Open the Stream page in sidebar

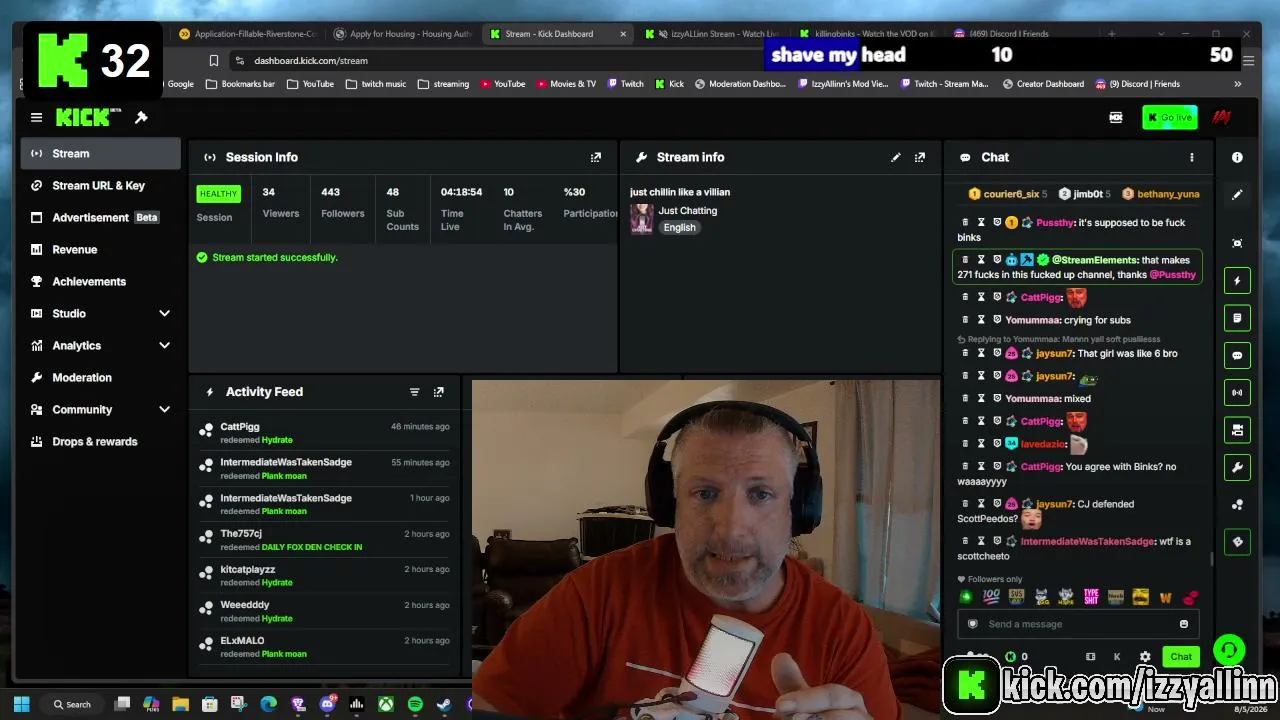[x=100, y=154]
